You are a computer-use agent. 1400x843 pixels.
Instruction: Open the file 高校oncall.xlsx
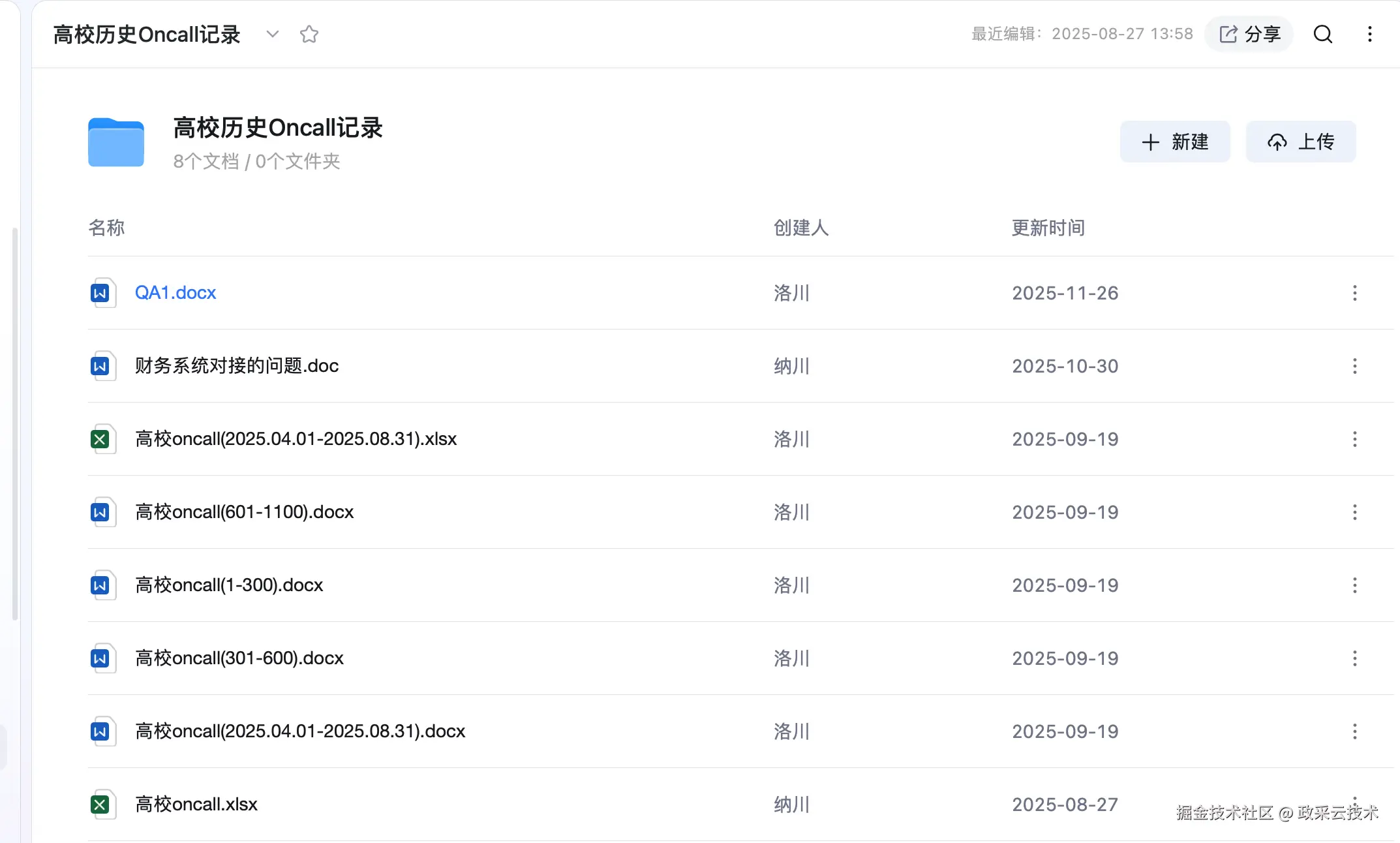[196, 805]
